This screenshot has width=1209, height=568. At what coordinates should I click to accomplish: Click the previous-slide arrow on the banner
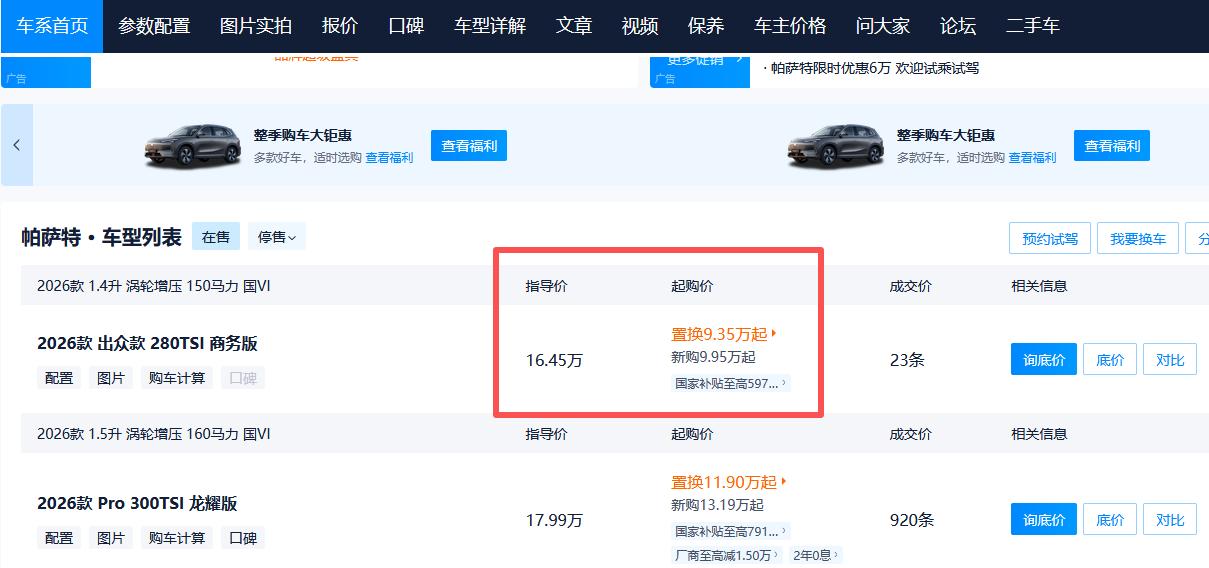[17, 145]
